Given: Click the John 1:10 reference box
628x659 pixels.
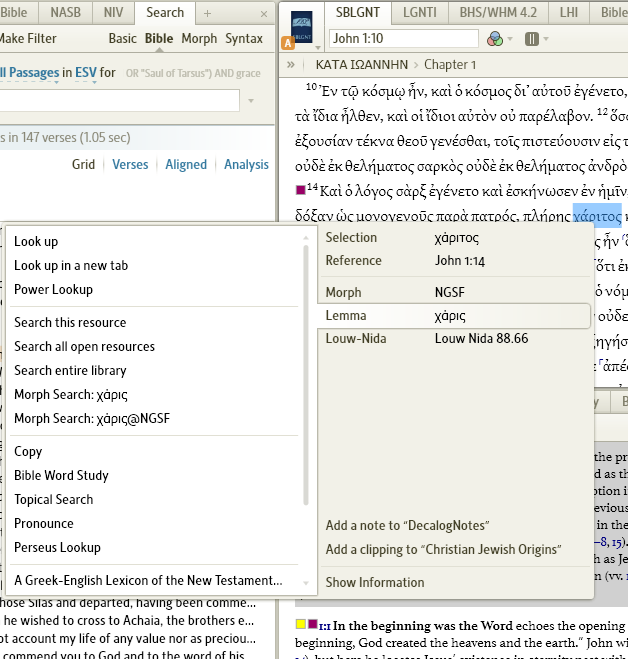Looking at the screenshot, I should coord(404,39).
